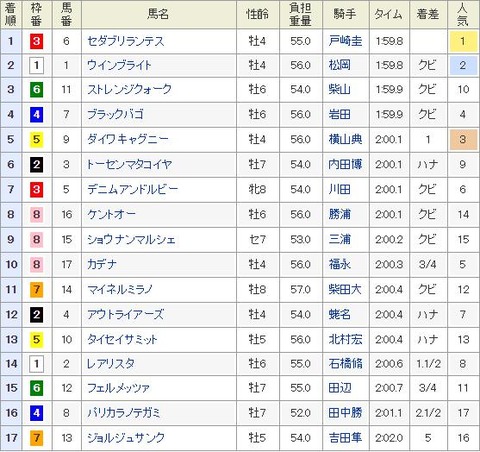Open horse link ウインブライト
This screenshot has width=480, height=452.
119,65
